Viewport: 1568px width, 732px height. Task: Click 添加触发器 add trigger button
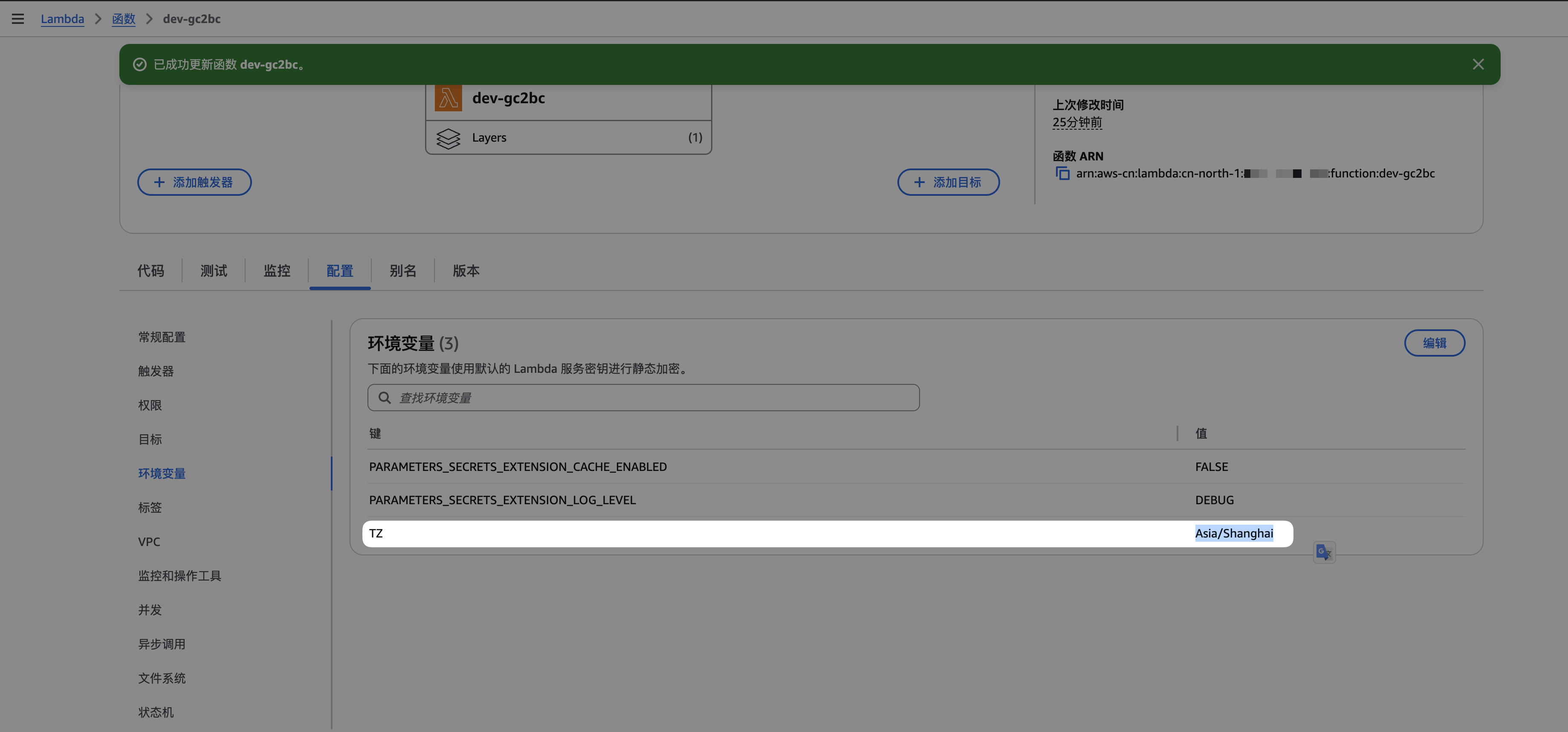pyautogui.click(x=194, y=182)
